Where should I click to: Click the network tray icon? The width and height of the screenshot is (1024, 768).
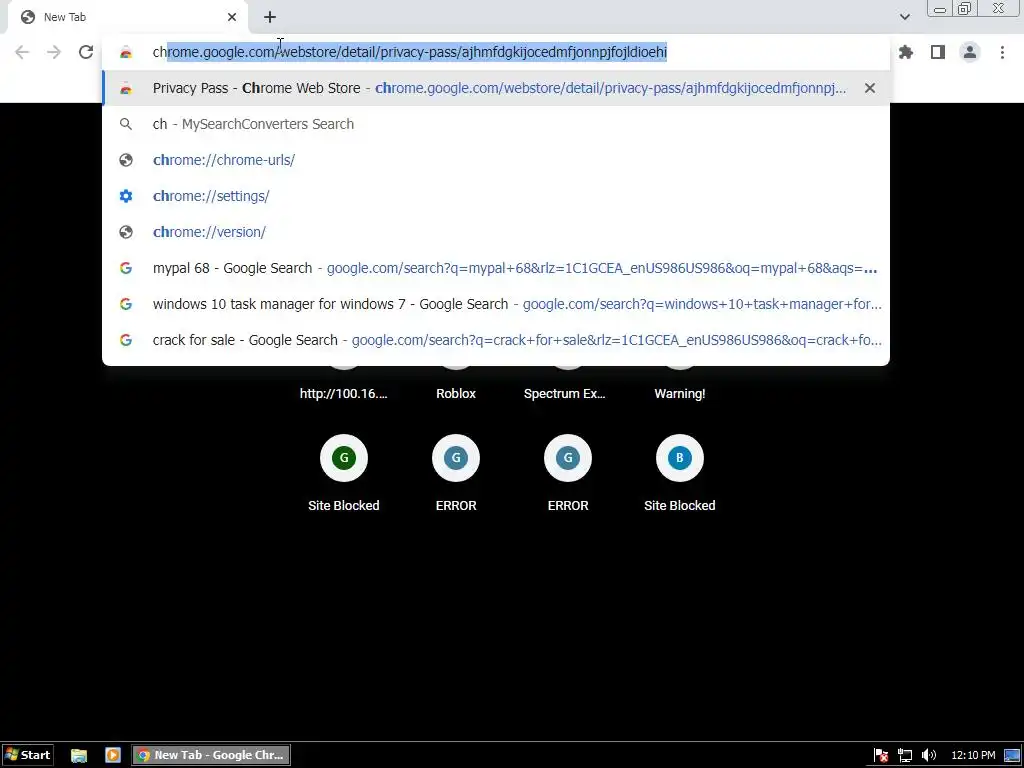click(904, 756)
